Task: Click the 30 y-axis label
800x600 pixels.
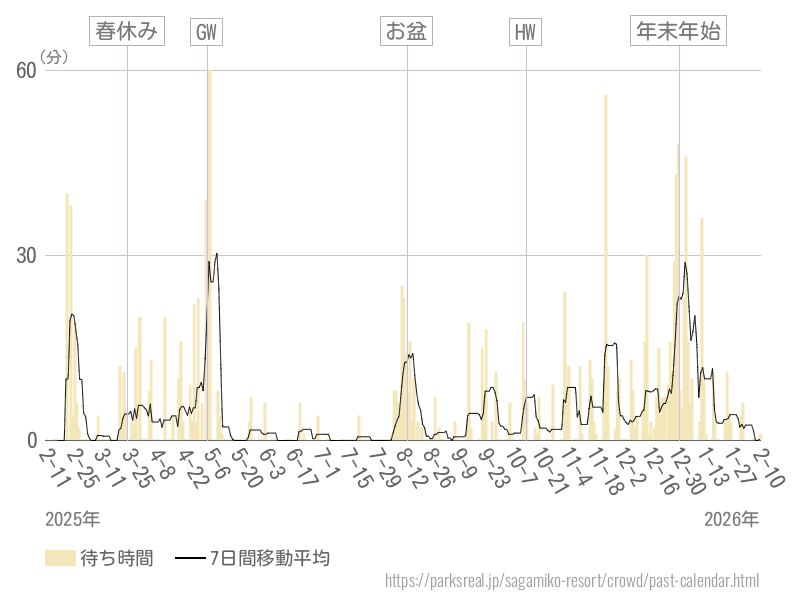Action: 25,255
